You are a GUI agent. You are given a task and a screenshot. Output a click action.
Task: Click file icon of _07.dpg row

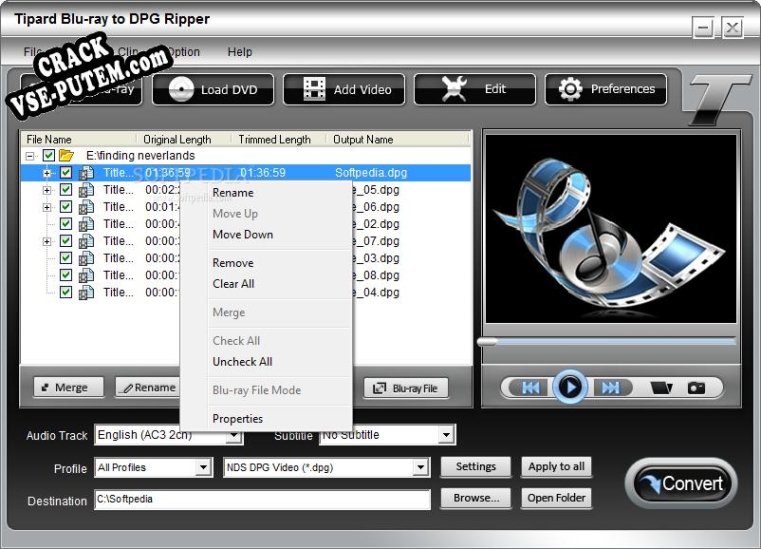point(86,241)
